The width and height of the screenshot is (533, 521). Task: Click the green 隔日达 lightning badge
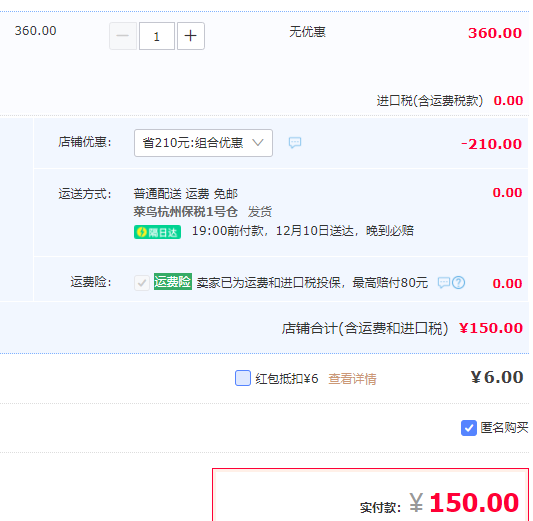point(157,232)
